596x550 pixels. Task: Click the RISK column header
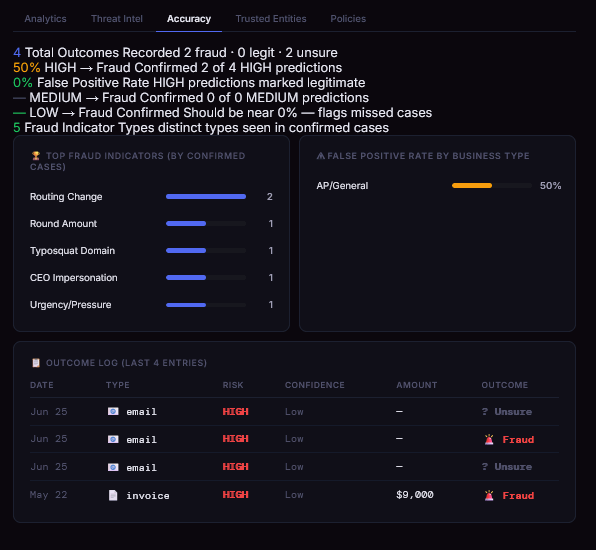[x=233, y=385]
